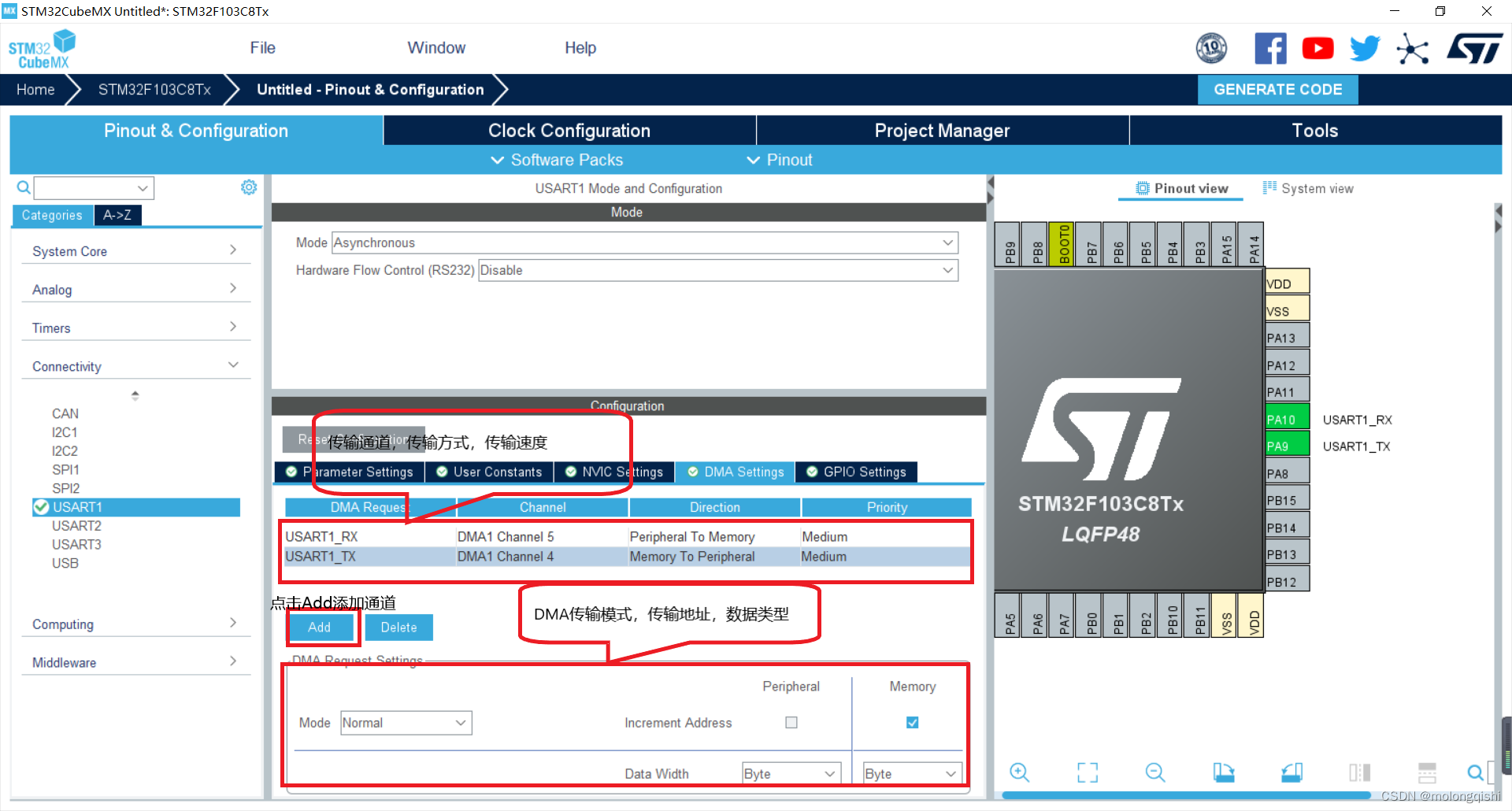Click the stacked rows icon in bottom toolbar
This screenshot has width=1512, height=811.
[x=1427, y=772]
